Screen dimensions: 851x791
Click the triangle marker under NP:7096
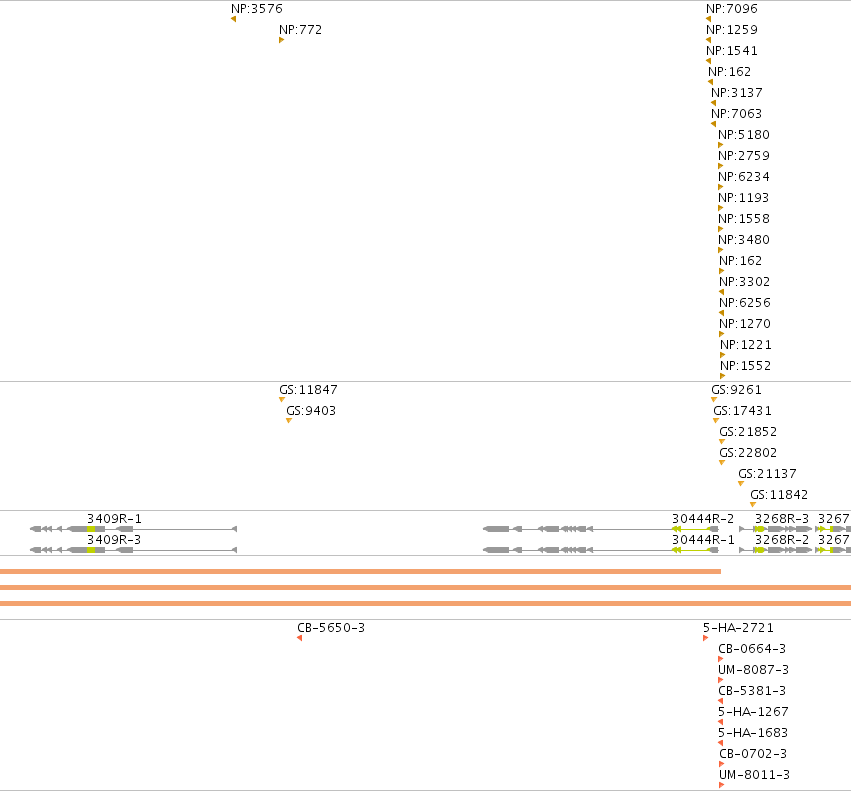click(708, 19)
